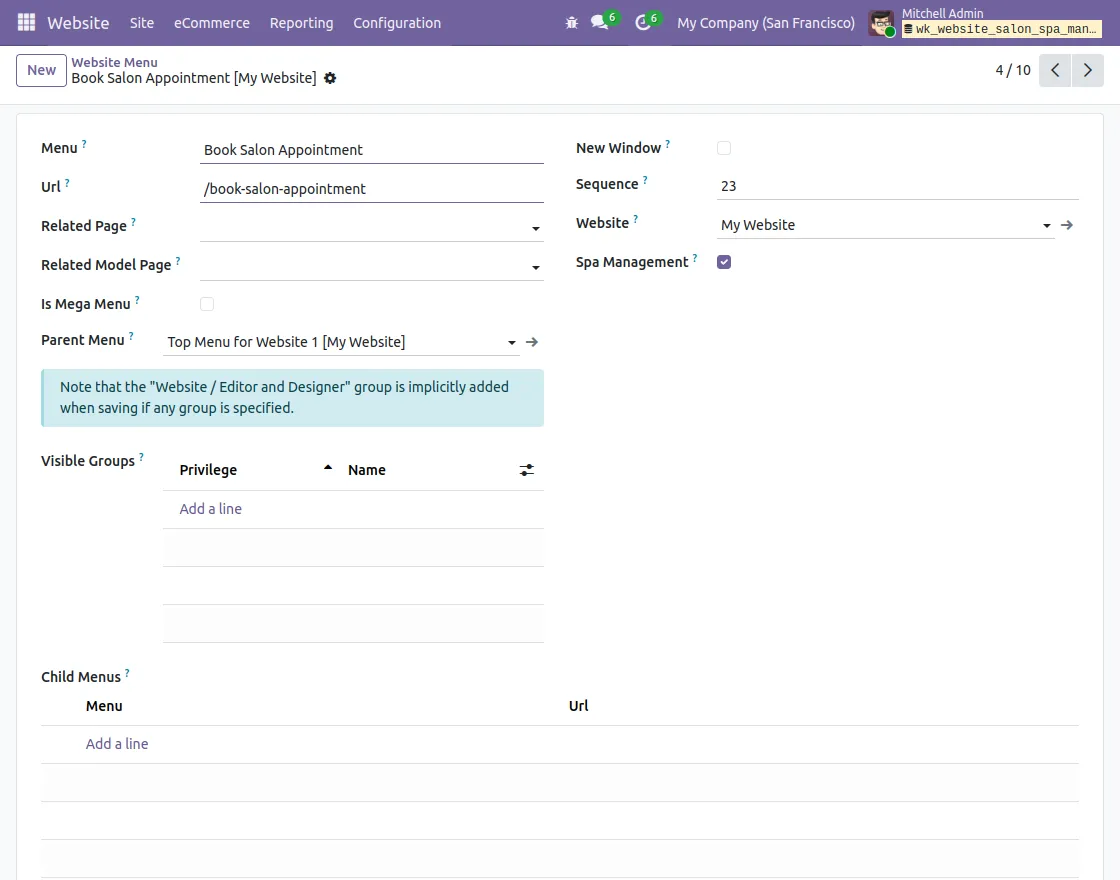Show the Sequence help tooltip
Image resolution: width=1120 pixels, height=880 pixels.
[645, 181]
